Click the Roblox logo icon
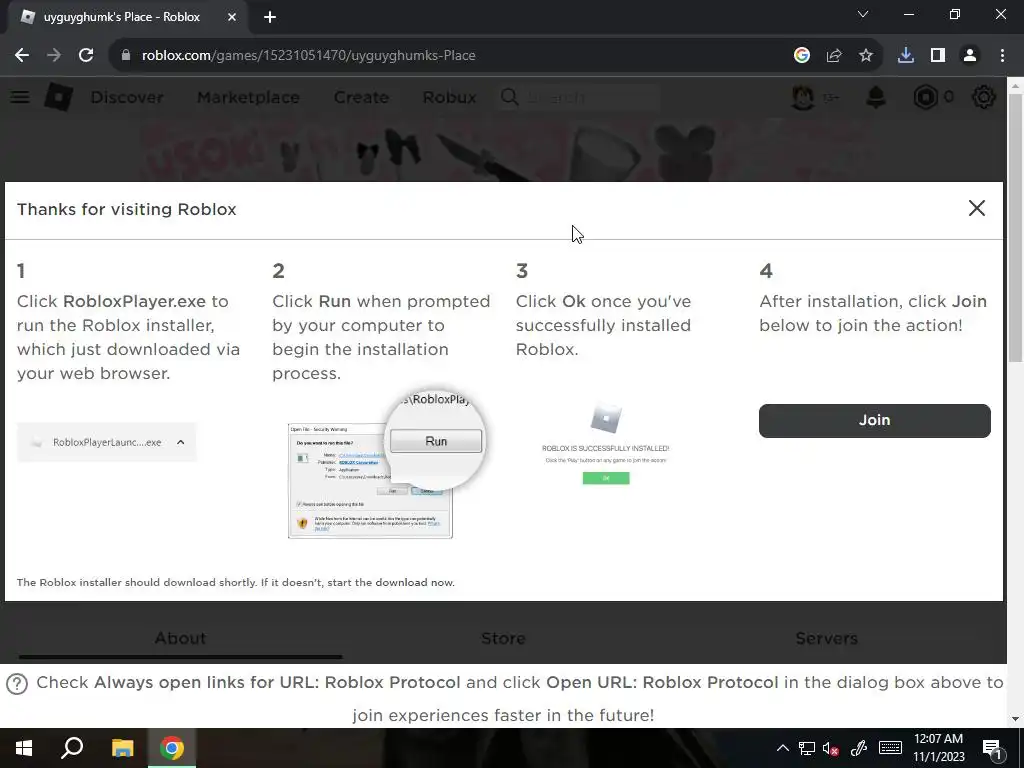This screenshot has width=1024, height=768. 58,97
